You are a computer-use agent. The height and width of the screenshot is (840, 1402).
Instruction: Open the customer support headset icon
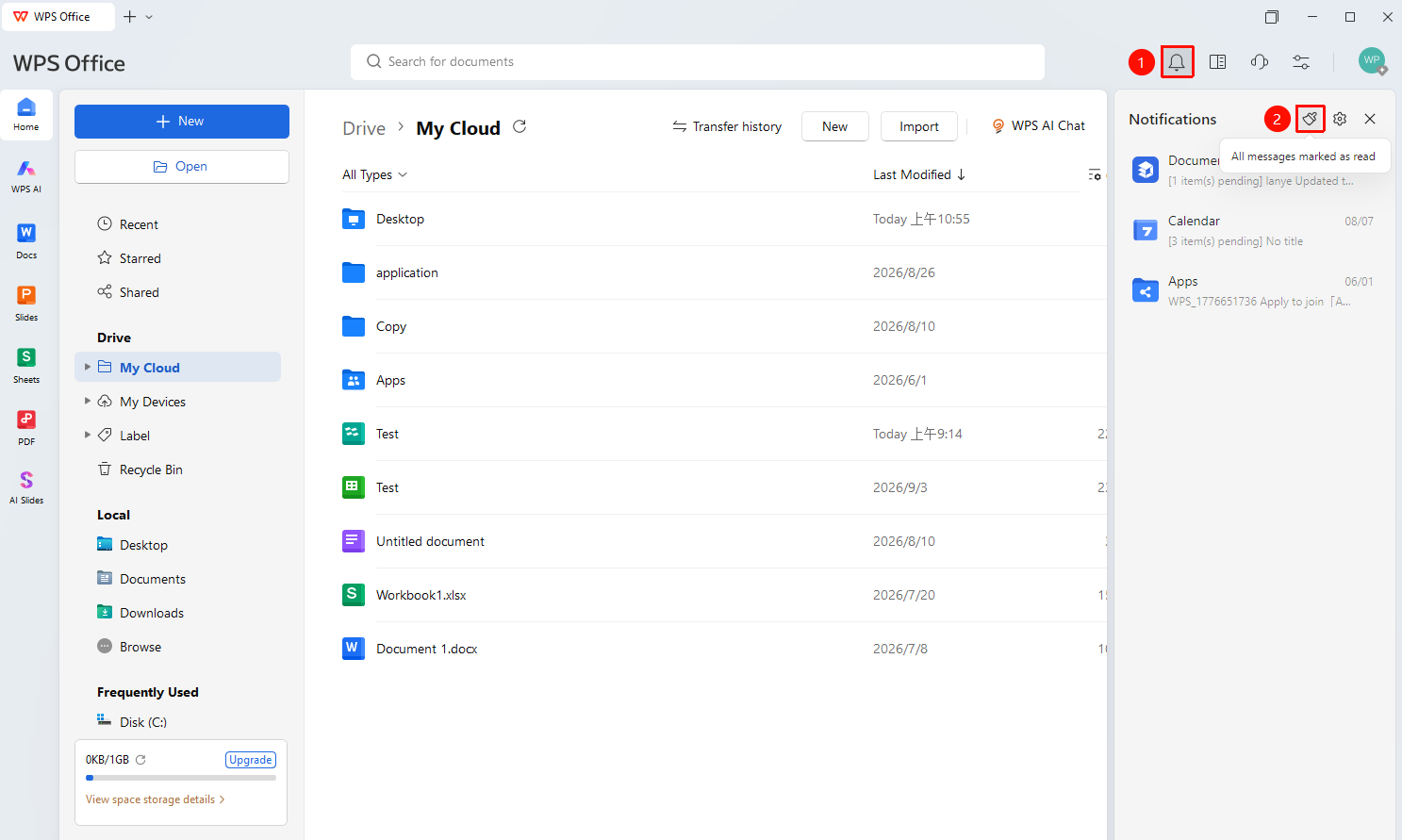pos(1260,62)
